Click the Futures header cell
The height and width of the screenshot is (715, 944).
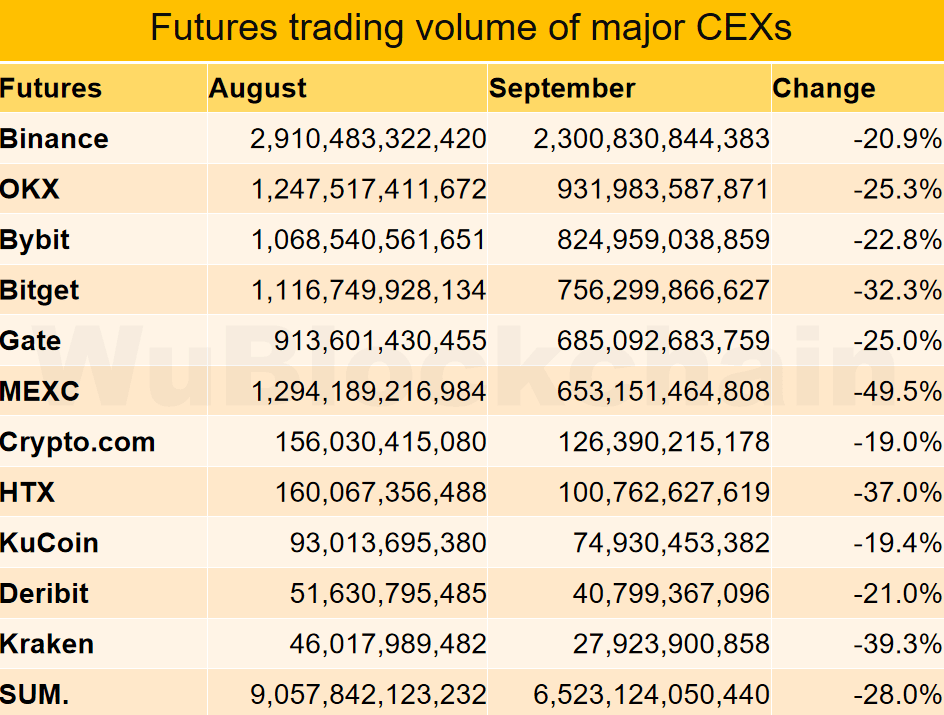pyautogui.click(x=51, y=88)
